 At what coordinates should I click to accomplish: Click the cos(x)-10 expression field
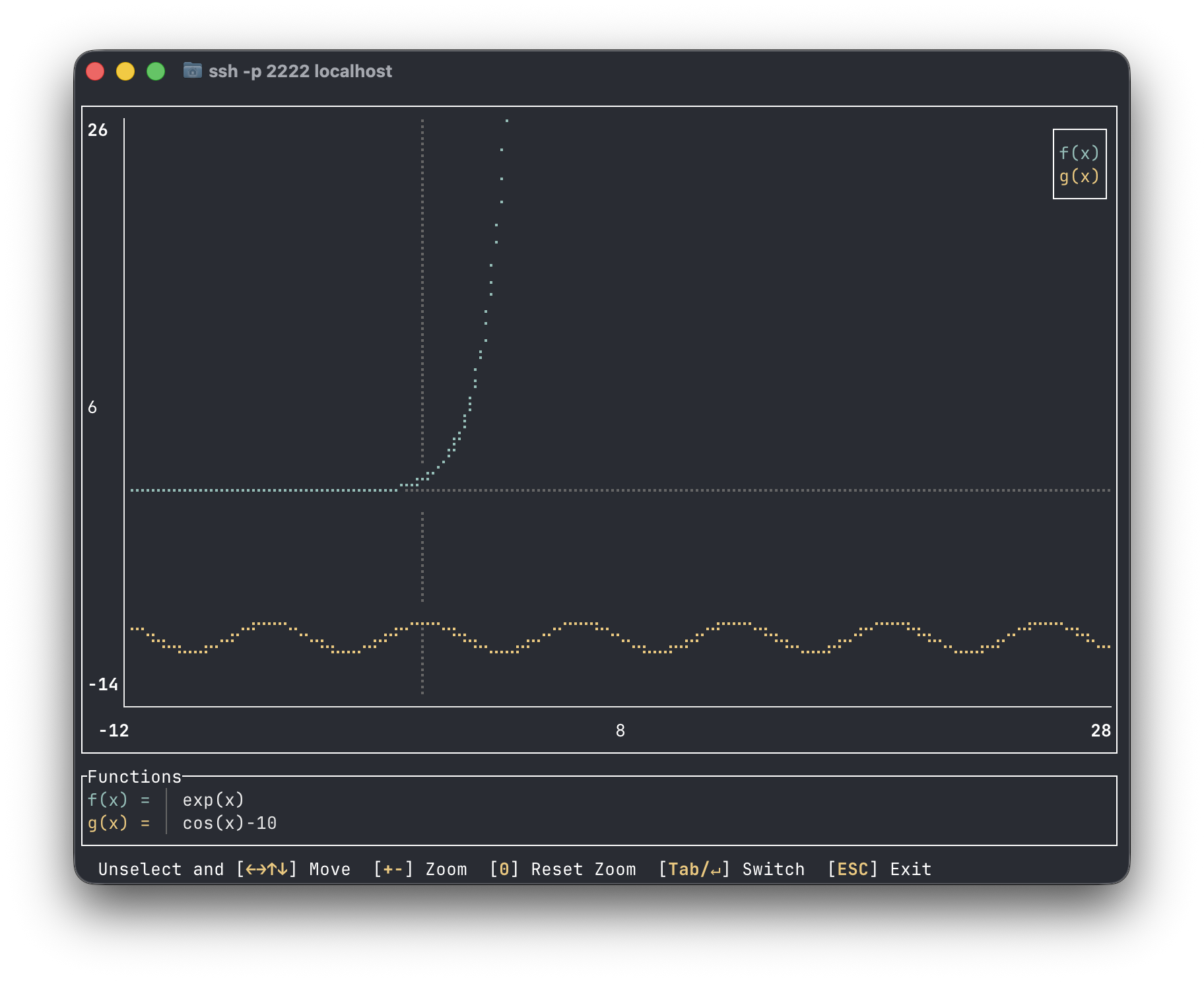click(x=229, y=823)
